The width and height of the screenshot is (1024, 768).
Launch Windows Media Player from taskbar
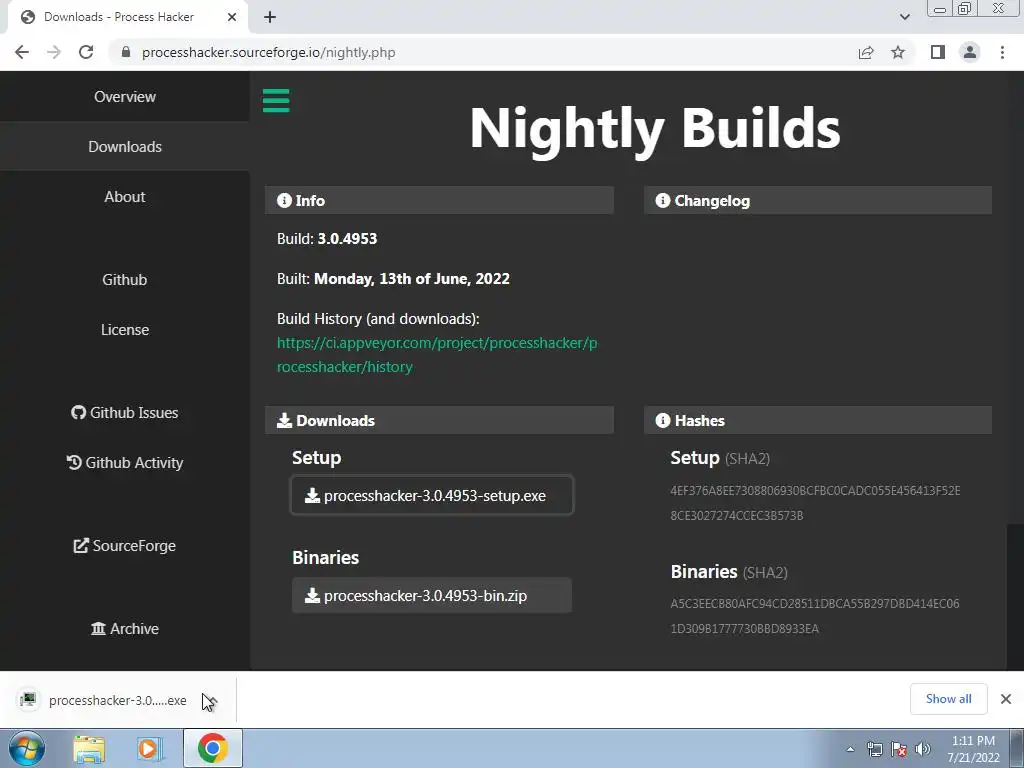click(150, 748)
